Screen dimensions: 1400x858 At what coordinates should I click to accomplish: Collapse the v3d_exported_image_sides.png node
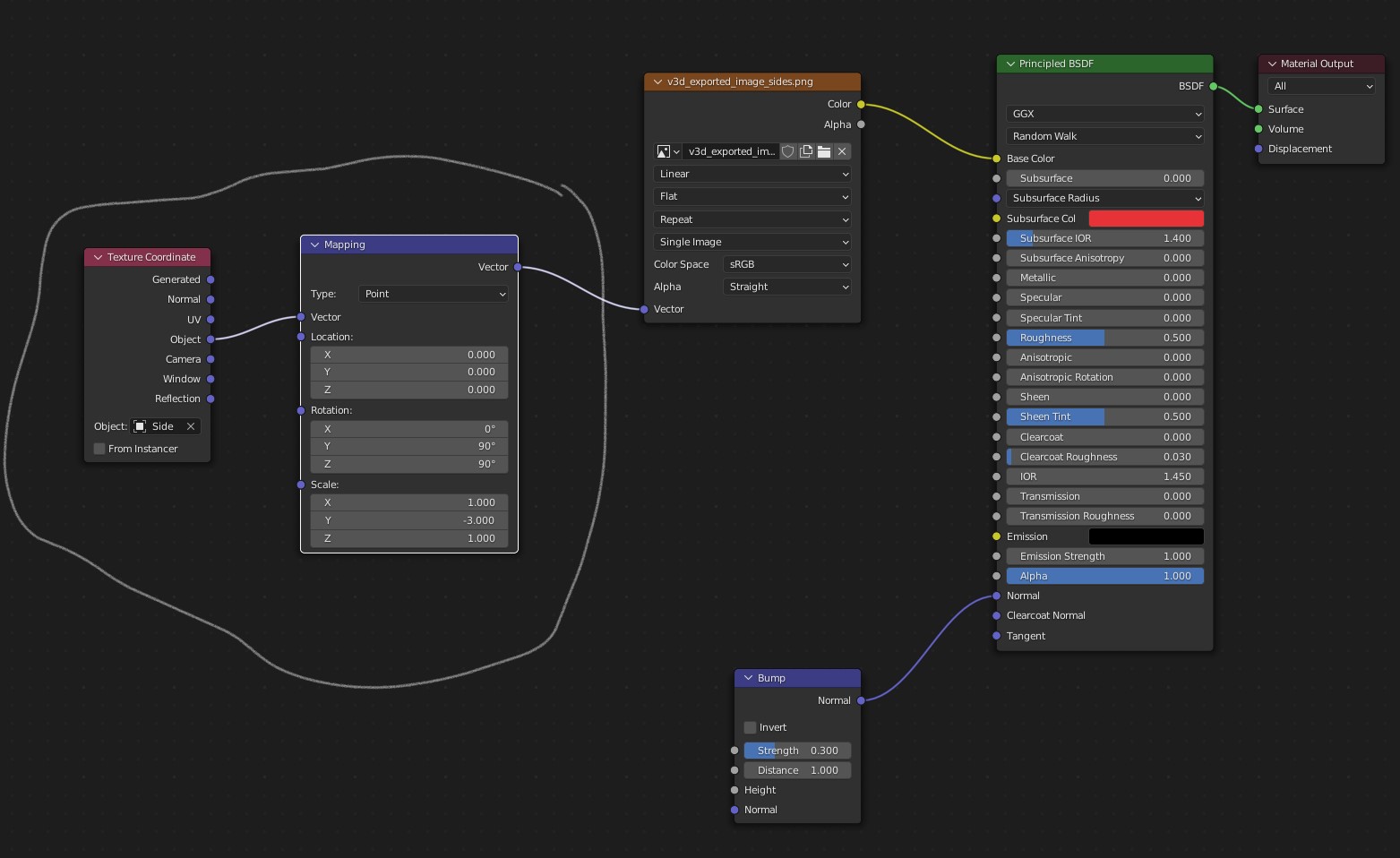(x=658, y=82)
